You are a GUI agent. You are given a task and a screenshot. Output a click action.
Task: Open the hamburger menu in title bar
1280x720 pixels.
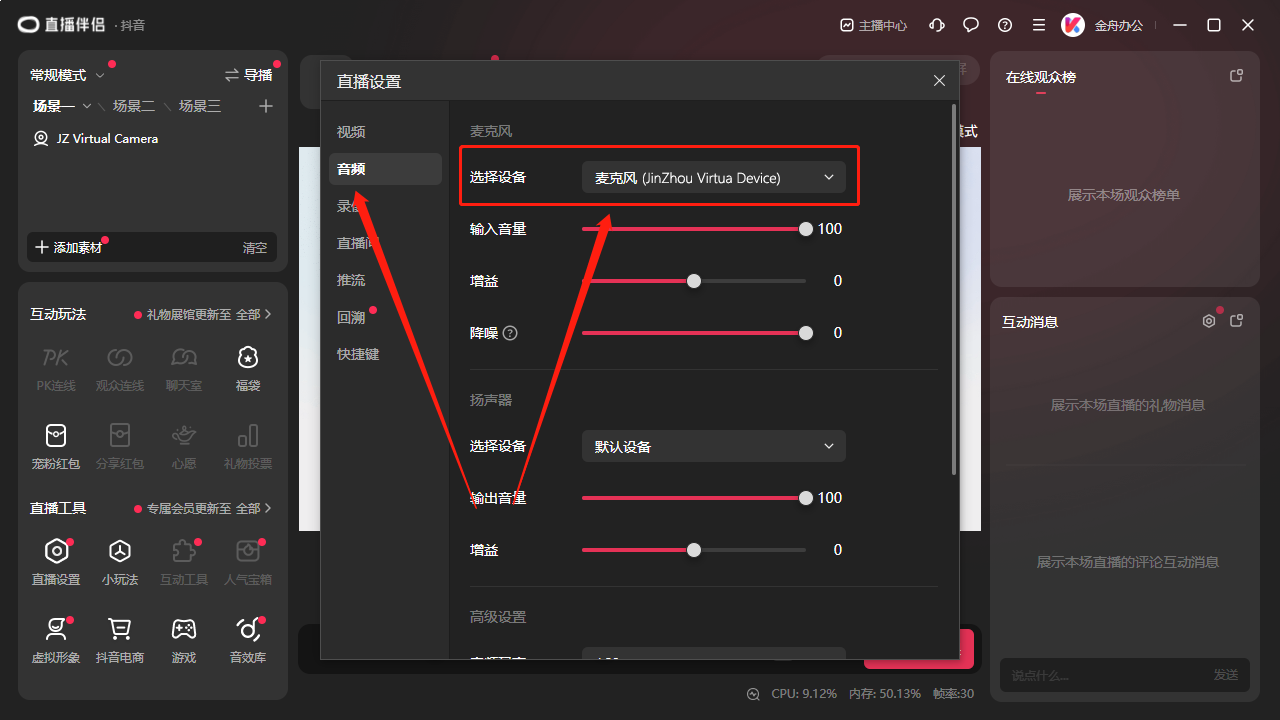pyautogui.click(x=1039, y=25)
